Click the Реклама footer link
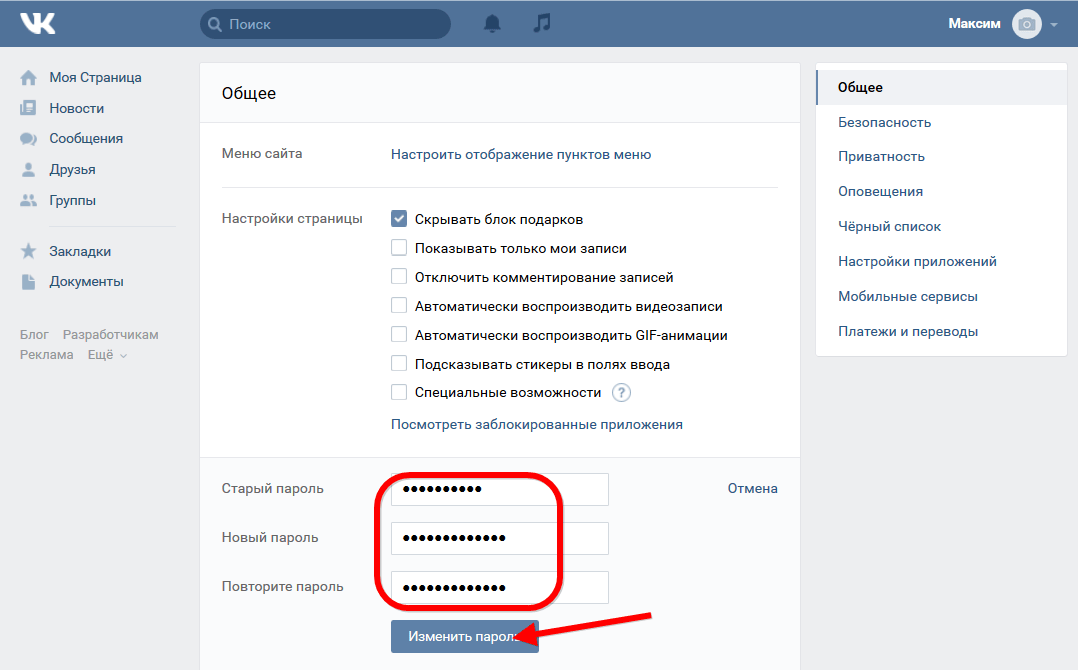 click(x=46, y=355)
